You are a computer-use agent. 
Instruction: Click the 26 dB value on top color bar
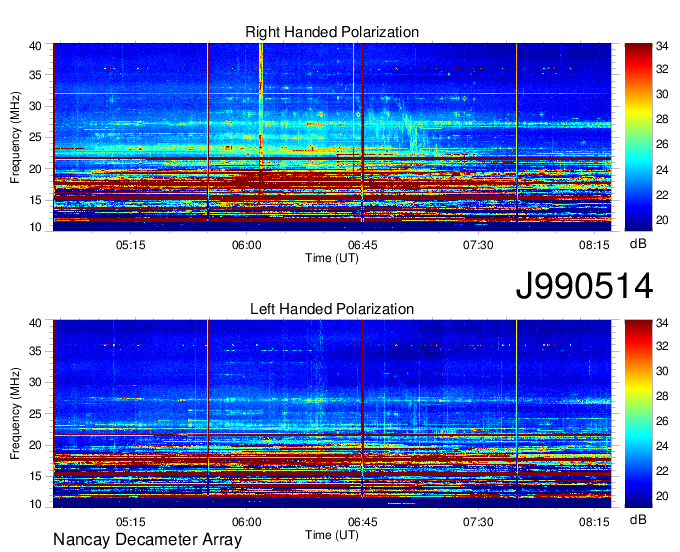tap(662, 144)
